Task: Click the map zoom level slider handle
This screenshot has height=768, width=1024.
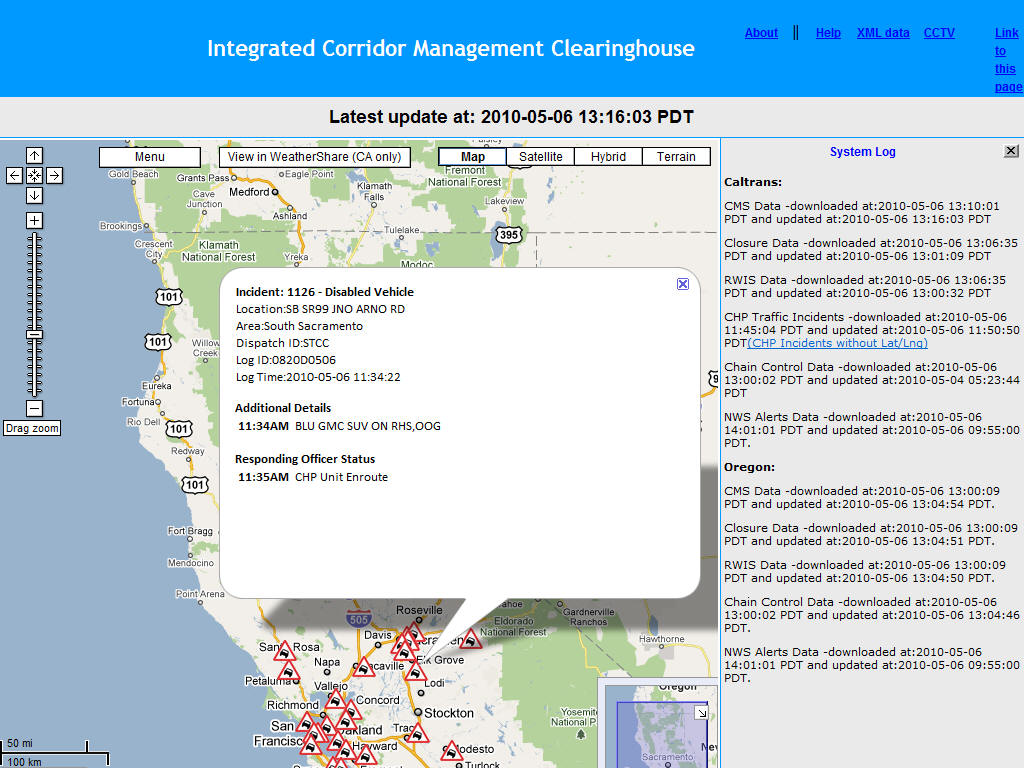Action: click(x=34, y=334)
